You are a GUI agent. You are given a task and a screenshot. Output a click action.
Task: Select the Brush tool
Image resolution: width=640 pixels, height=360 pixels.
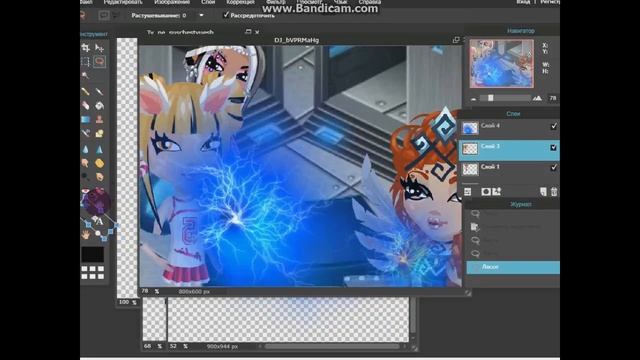click(x=99, y=91)
